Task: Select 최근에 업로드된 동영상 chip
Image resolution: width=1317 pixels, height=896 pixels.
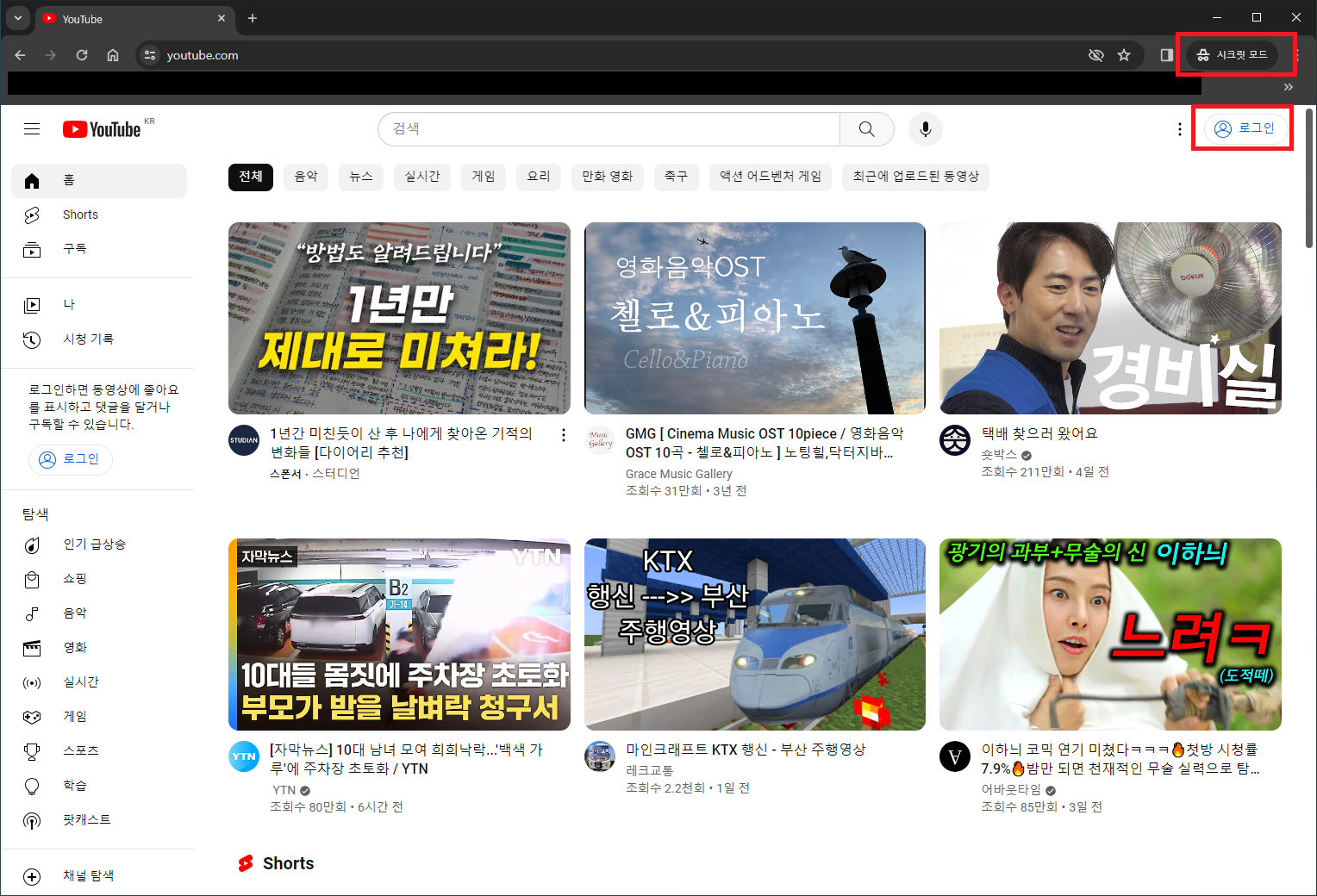Action: pos(916,177)
